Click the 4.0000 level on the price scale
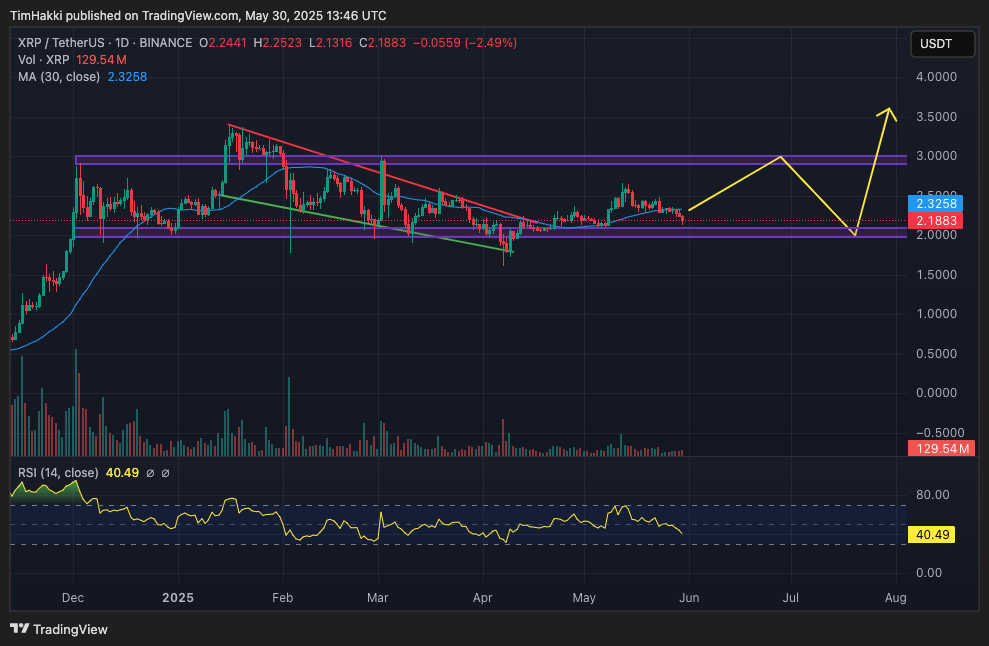The height and width of the screenshot is (646, 989). pos(937,75)
